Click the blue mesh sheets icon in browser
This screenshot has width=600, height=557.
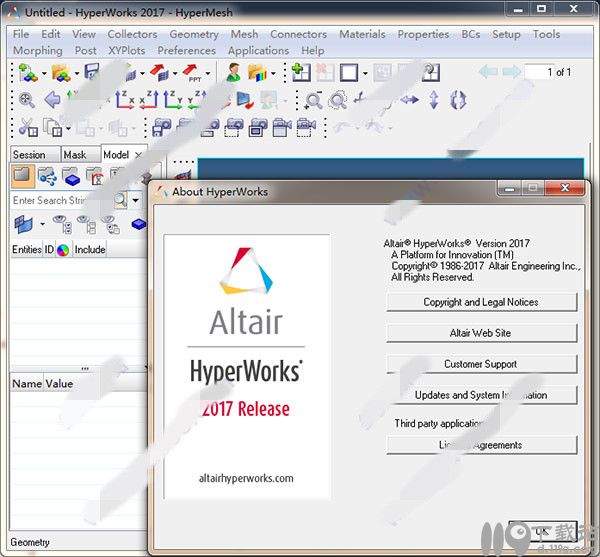click(x=24, y=224)
